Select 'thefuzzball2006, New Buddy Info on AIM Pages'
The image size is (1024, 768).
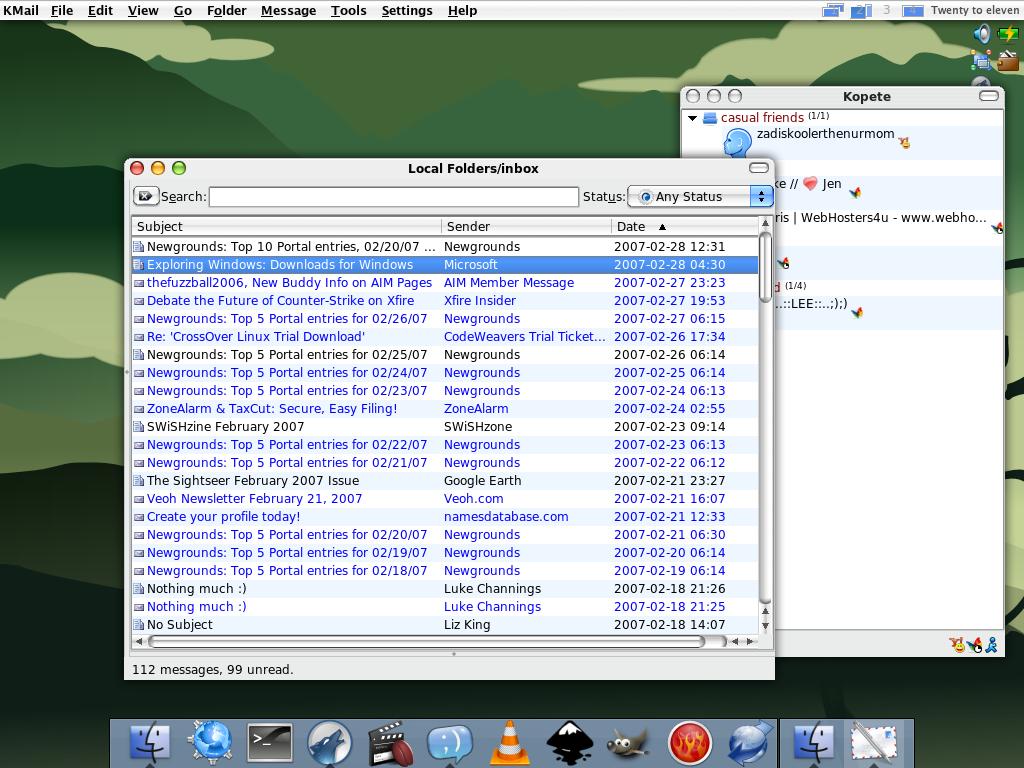click(x=445, y=283)
